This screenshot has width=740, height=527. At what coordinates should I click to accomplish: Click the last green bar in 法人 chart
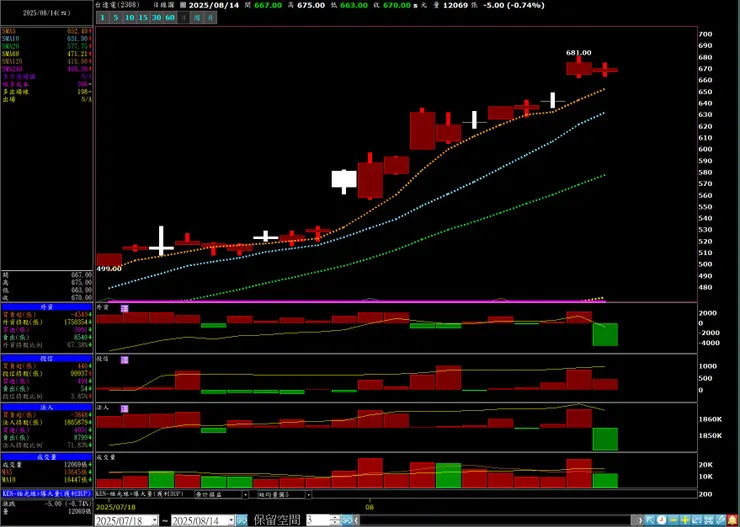[605, 439]
